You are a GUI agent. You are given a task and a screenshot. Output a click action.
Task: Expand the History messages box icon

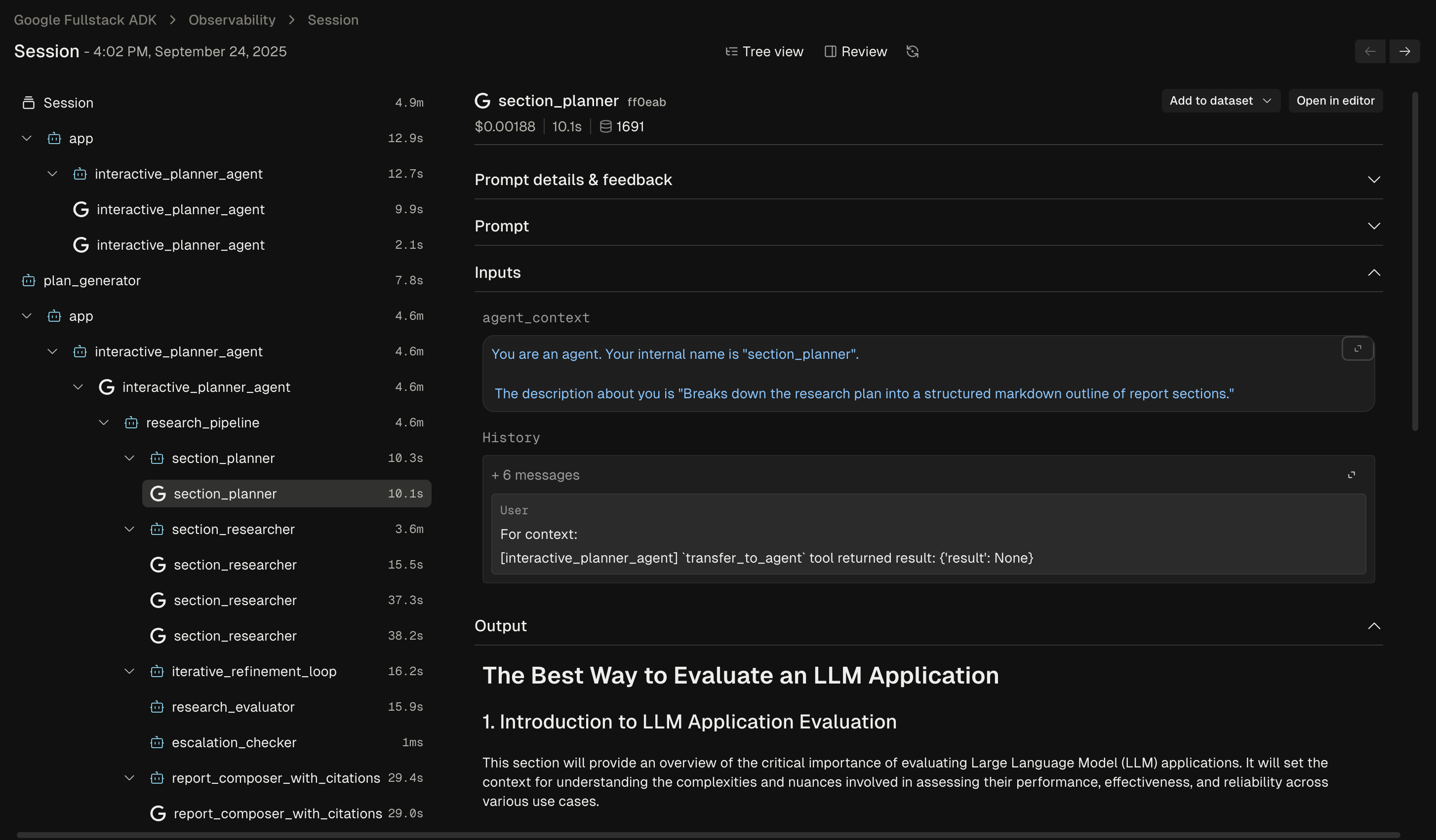pyautogui.click(x=1351, y=475)
